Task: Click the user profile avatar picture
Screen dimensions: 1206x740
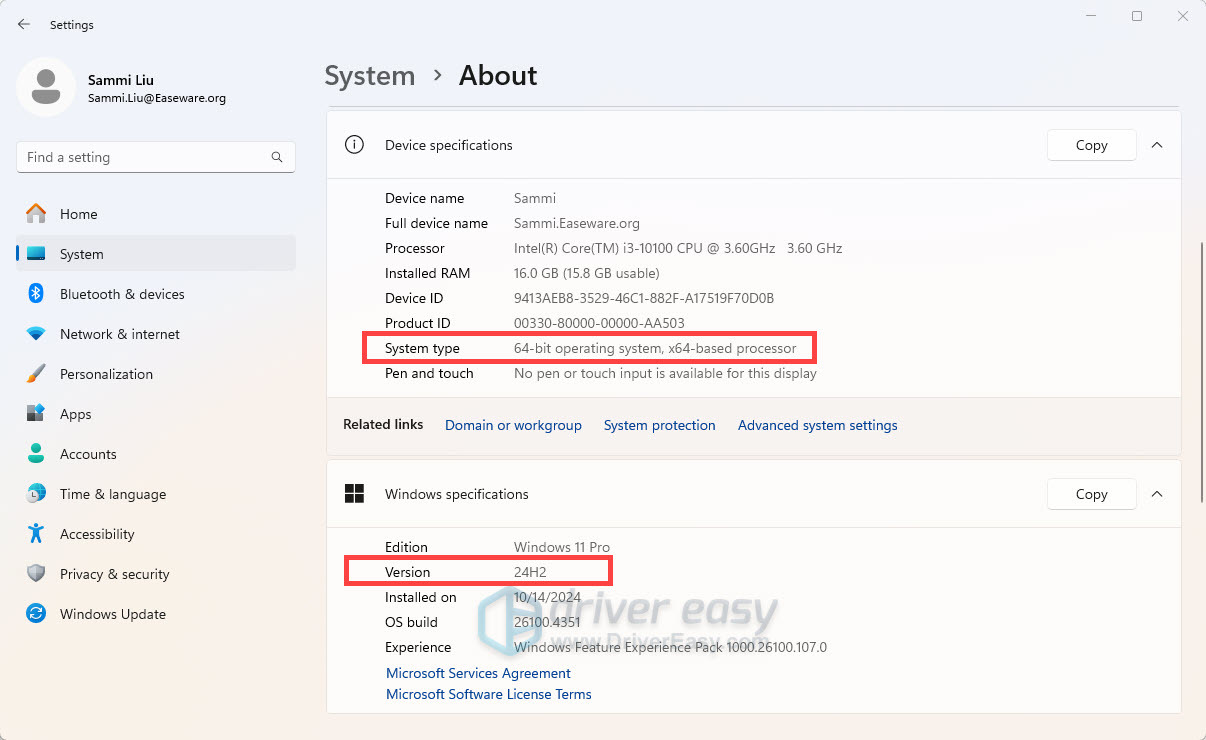Action: [x=46, y=87]
